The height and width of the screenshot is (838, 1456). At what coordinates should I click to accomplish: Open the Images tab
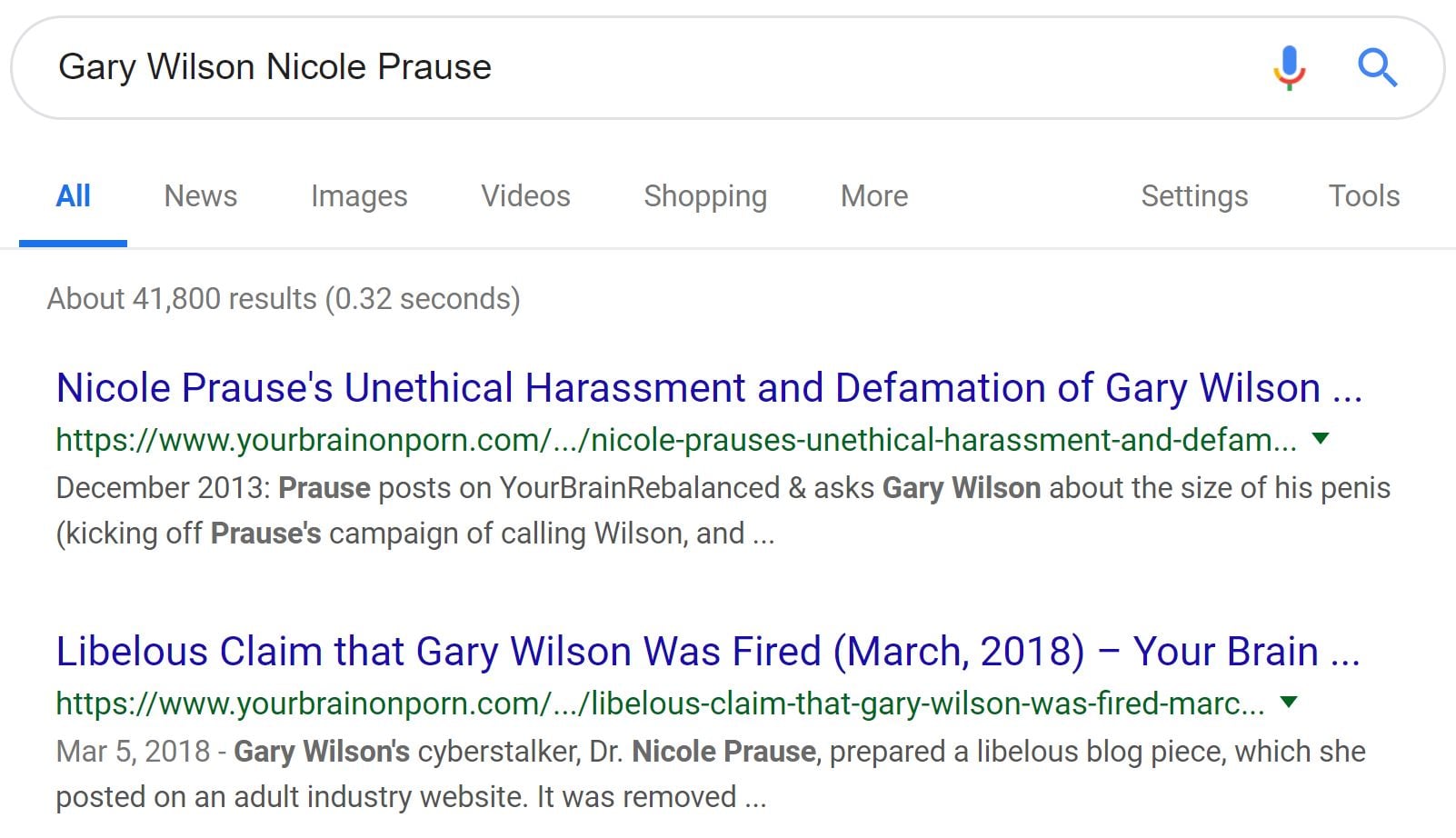359,196
